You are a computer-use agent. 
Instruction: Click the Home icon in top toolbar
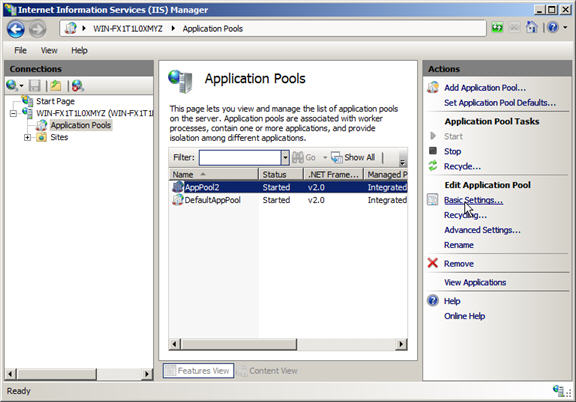[x=531, y=27]
